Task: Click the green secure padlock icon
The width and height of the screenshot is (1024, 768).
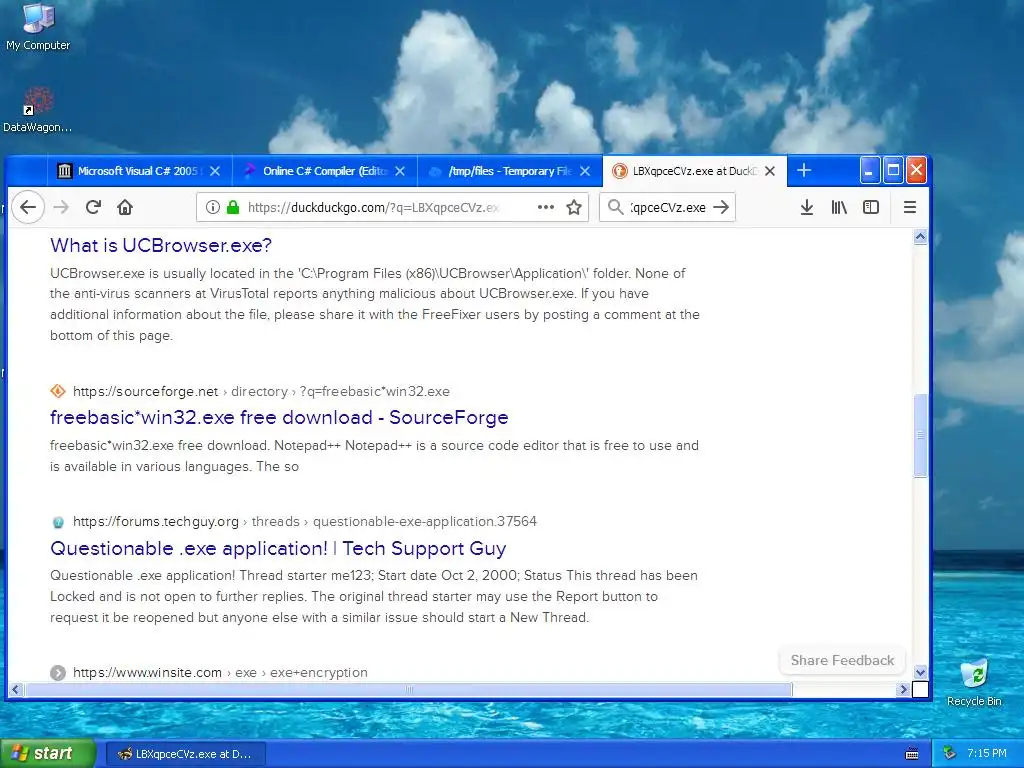Action: [x=232, y=208]
